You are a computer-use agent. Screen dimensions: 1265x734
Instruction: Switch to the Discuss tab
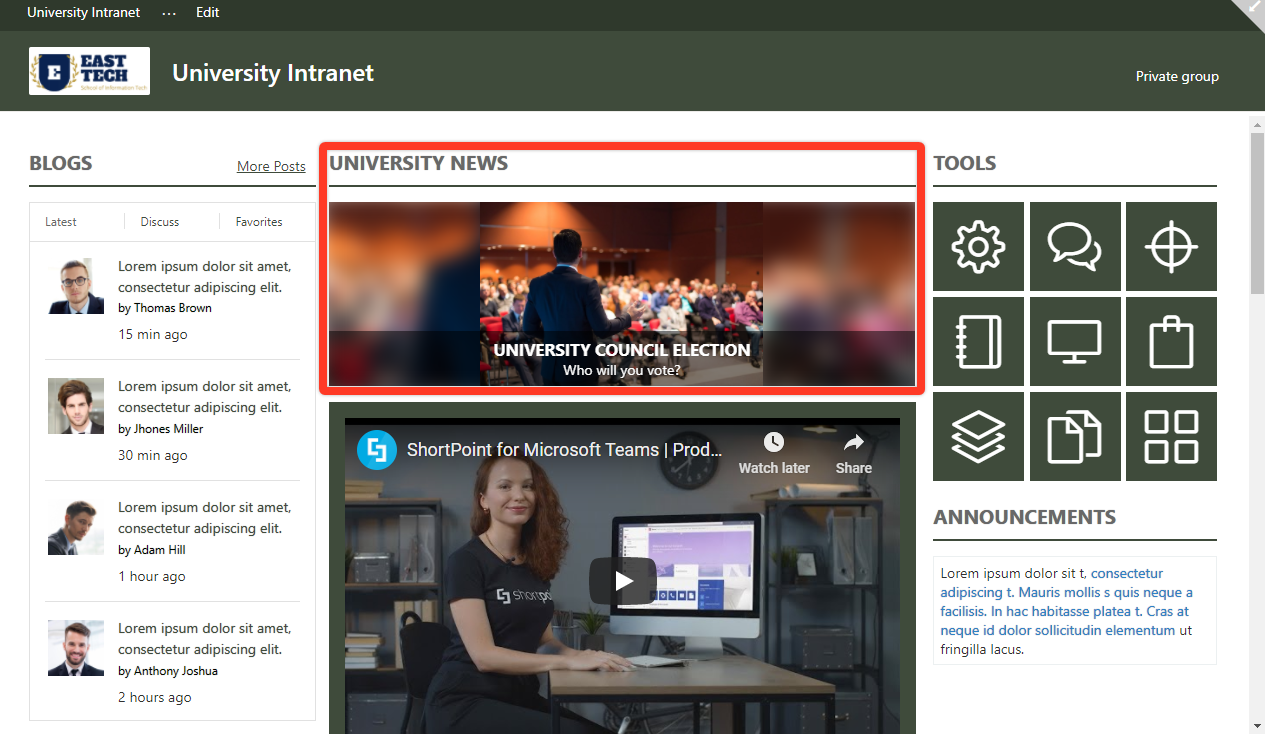click(159, 221)
